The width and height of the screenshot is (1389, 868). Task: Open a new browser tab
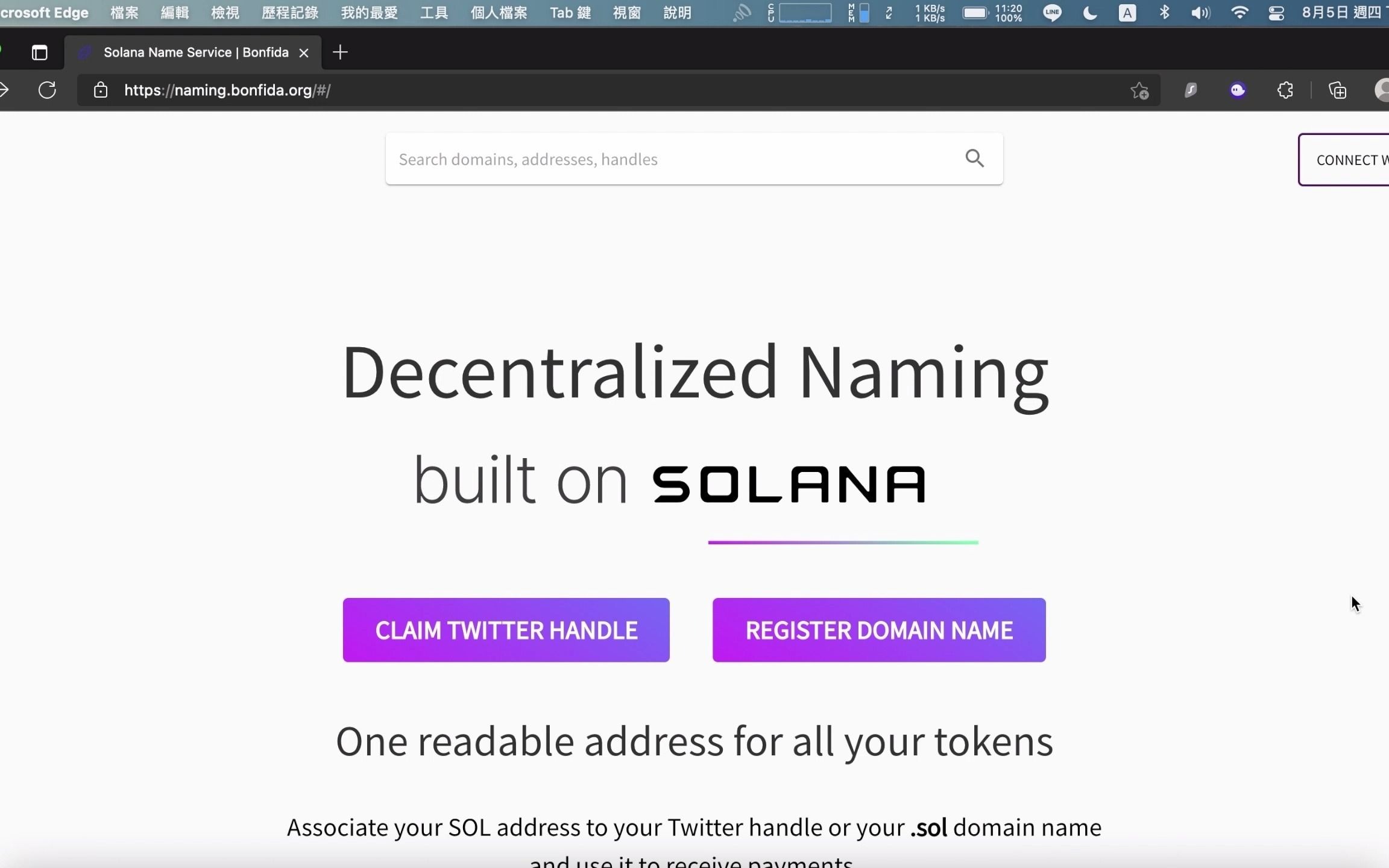(340, 52)
